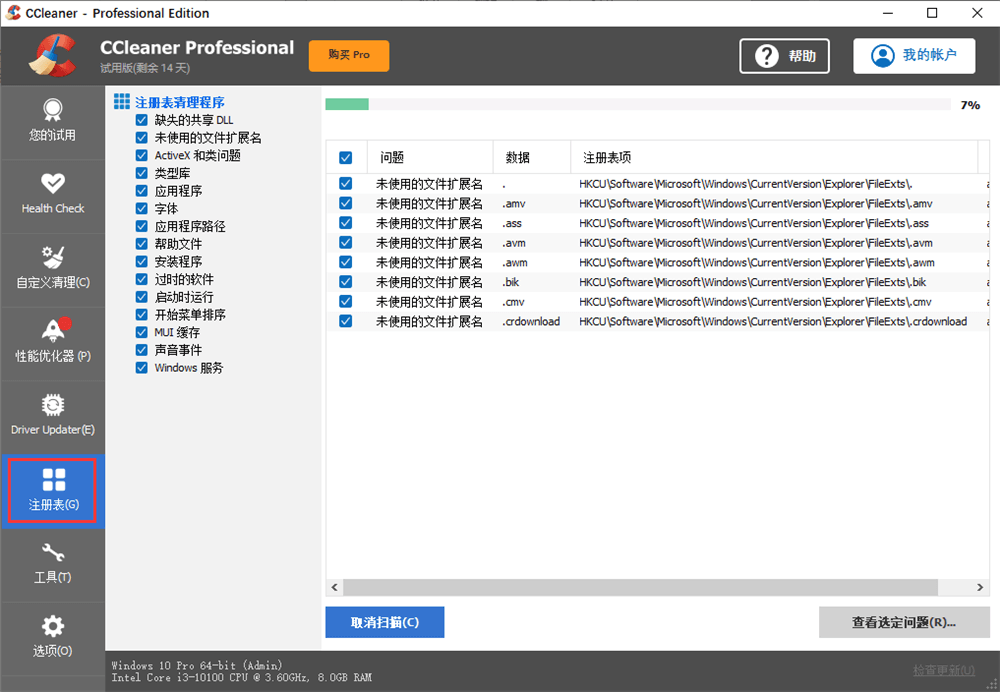Open 帮助 help button
This screenshot has height=692, width=1000.
click(785, 56)
